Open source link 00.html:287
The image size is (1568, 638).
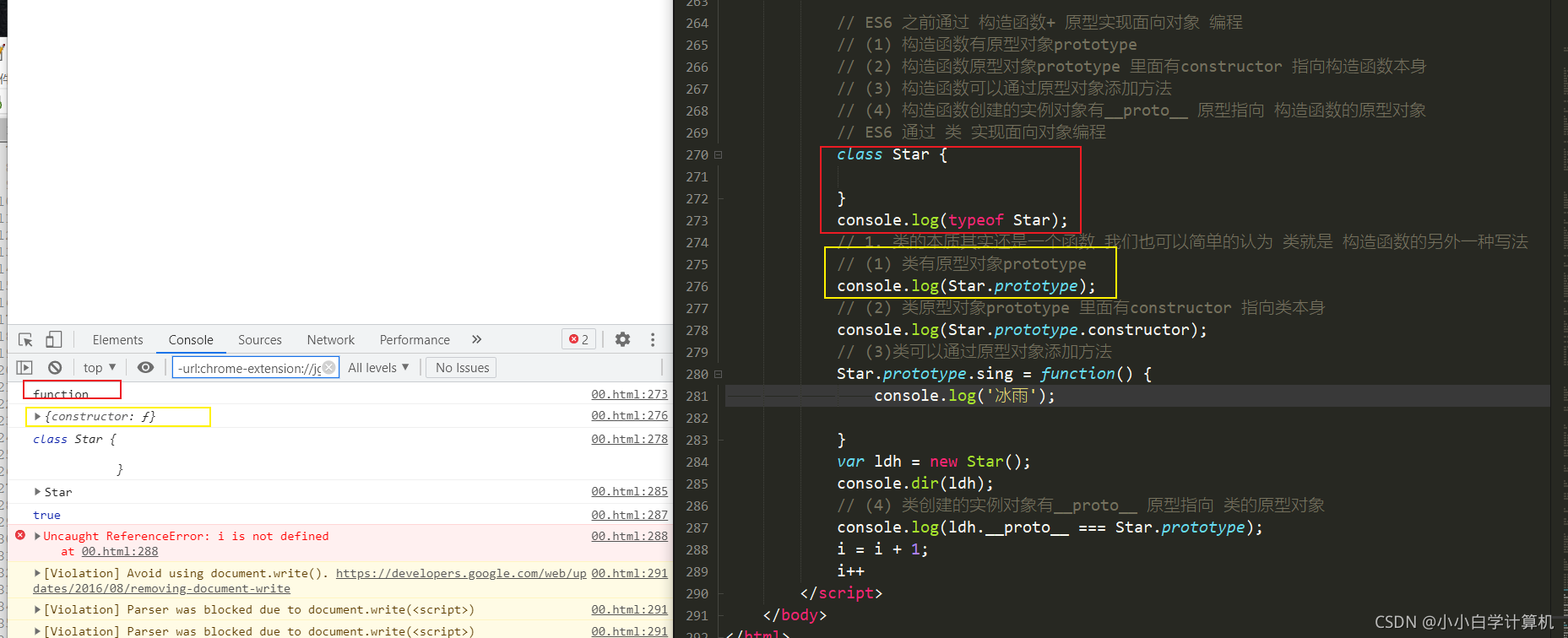coord(629,515)
